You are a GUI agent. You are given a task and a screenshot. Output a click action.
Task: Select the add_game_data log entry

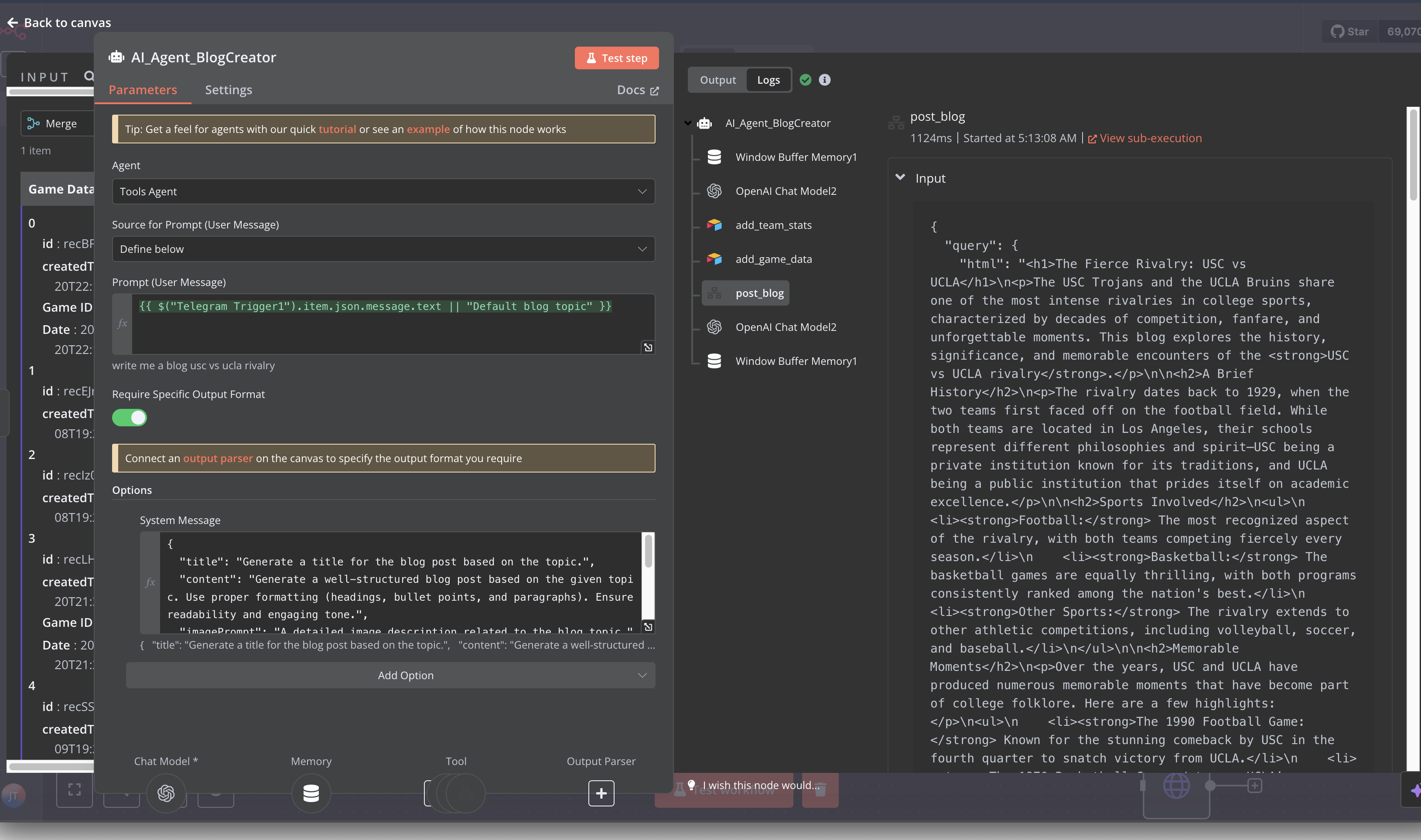click(x=773, y=258)
